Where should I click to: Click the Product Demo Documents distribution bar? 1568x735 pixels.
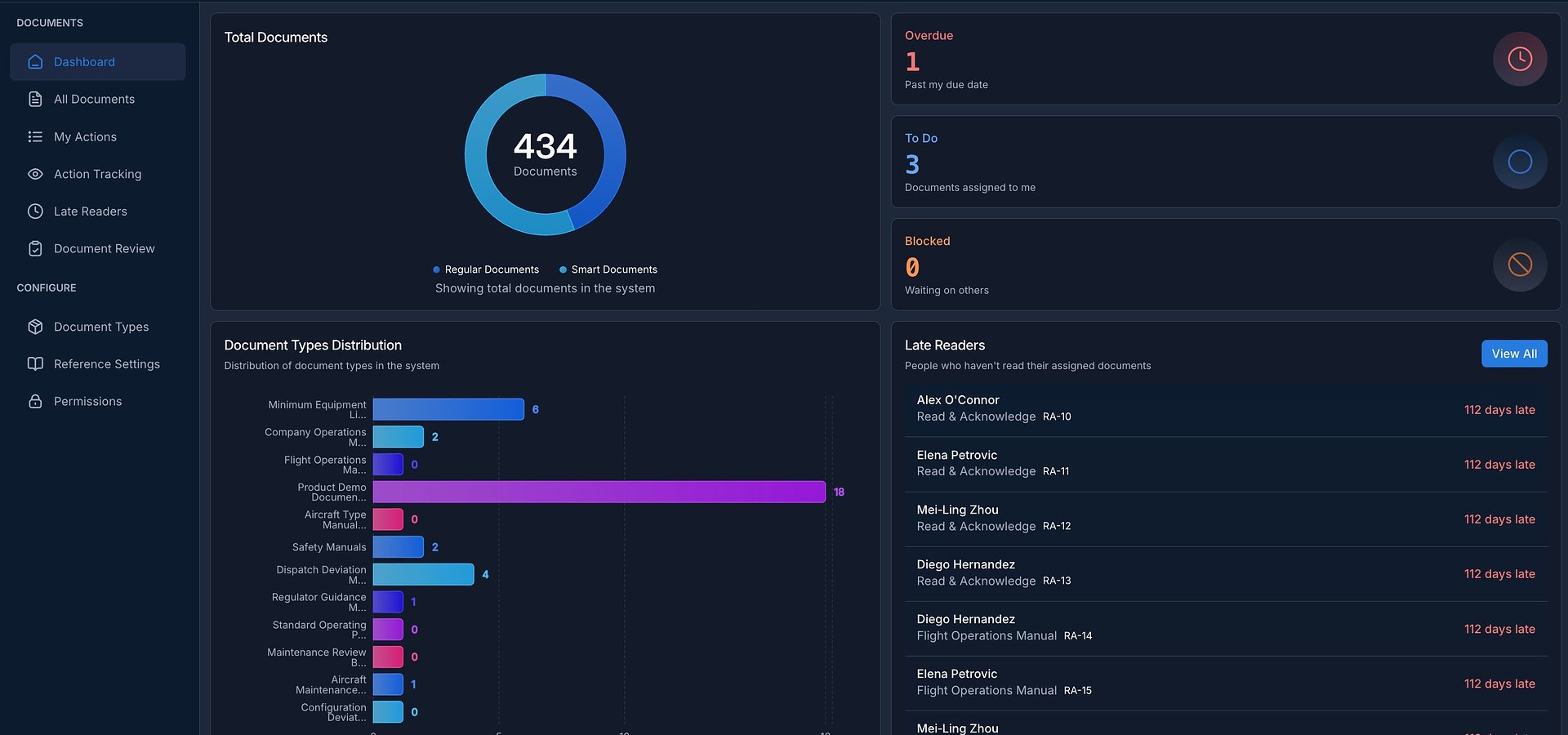pyautogui.click(x=599, y=492)
